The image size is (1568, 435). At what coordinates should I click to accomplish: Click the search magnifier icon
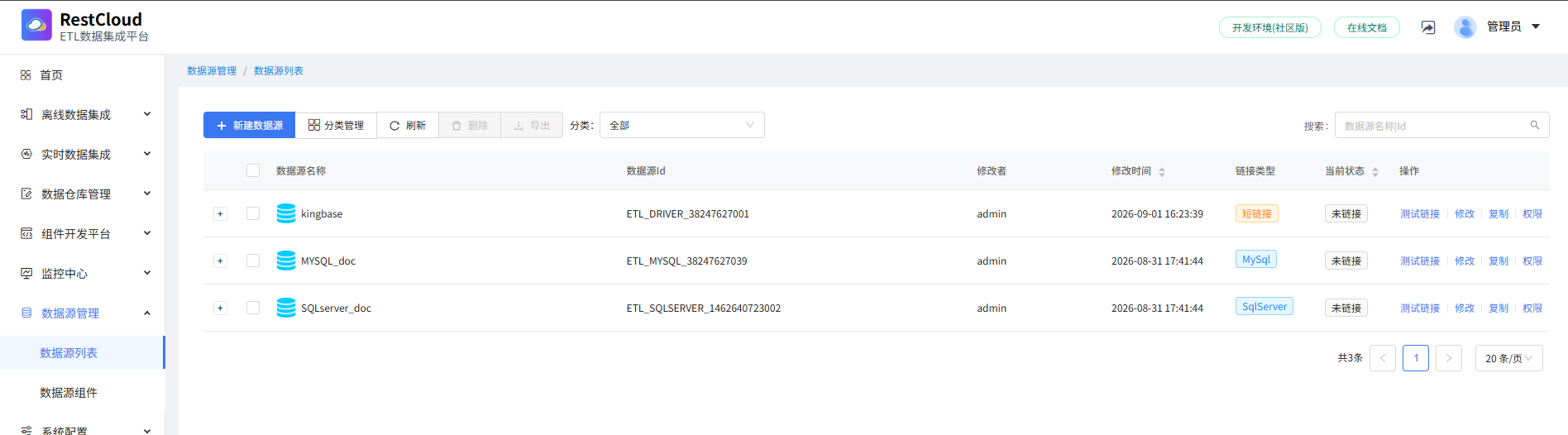pyautogui.click(x=1535, y=125)
